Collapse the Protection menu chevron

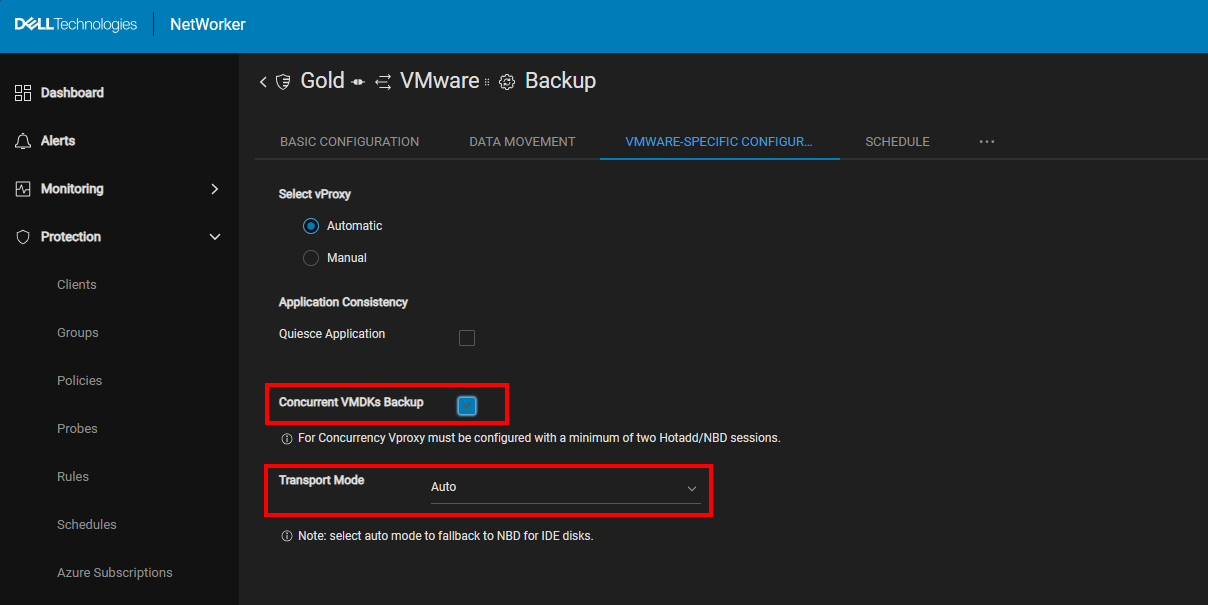[214, 237]
